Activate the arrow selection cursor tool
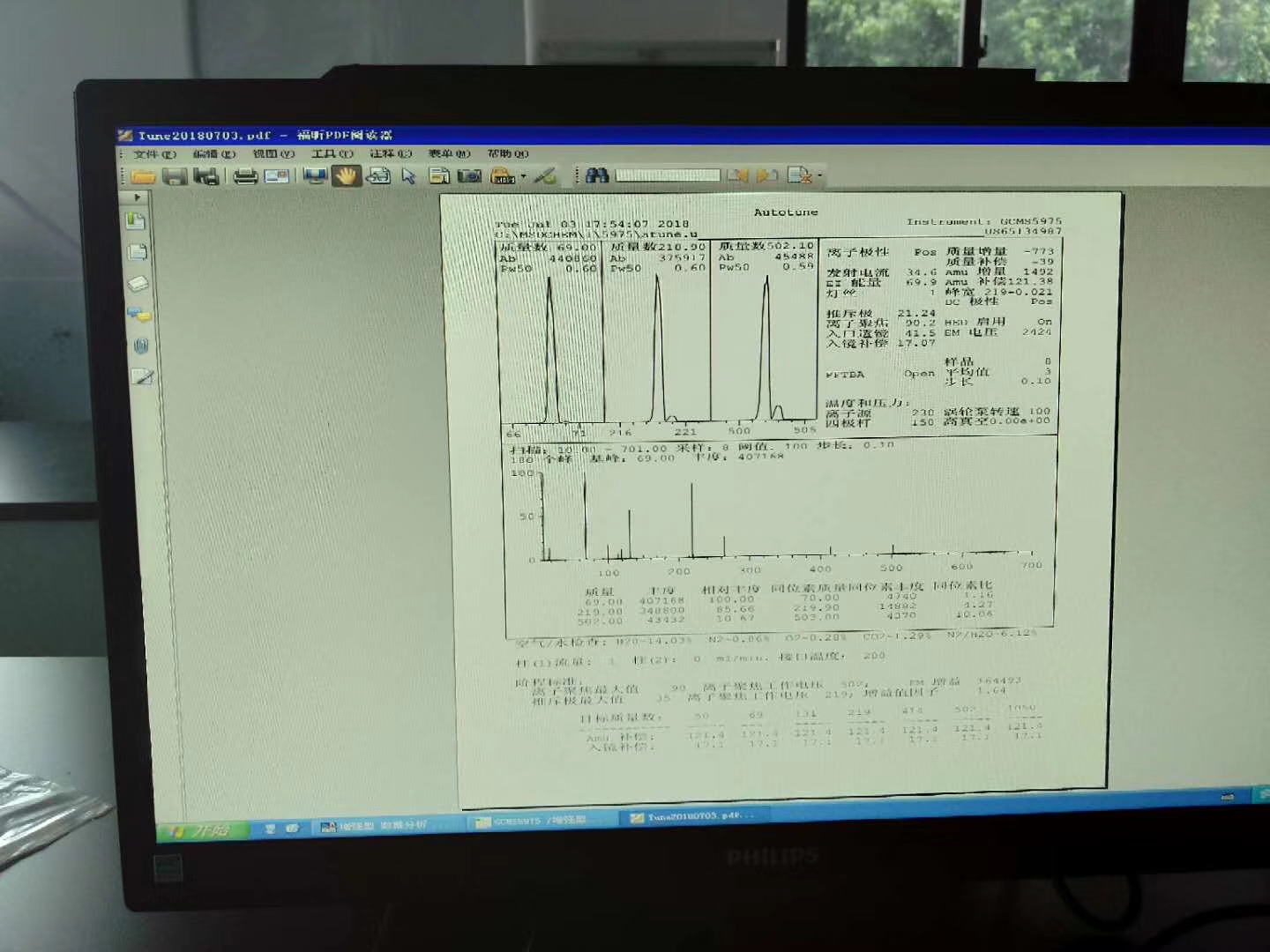The height and width of the screenshot is (952, 1270). coord(408,176)
